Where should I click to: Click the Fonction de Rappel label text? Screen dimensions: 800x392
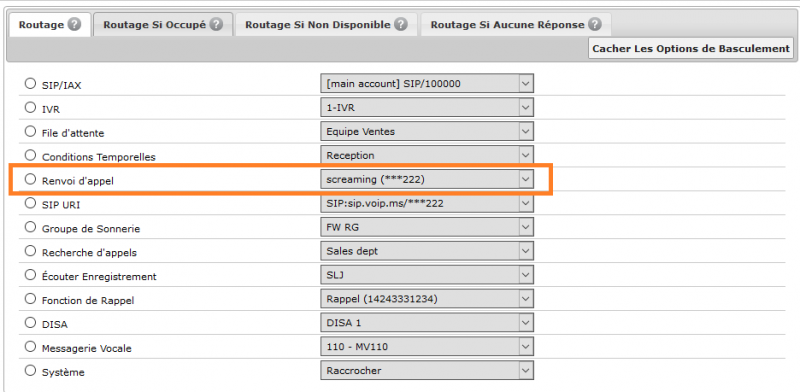point(88,301)
